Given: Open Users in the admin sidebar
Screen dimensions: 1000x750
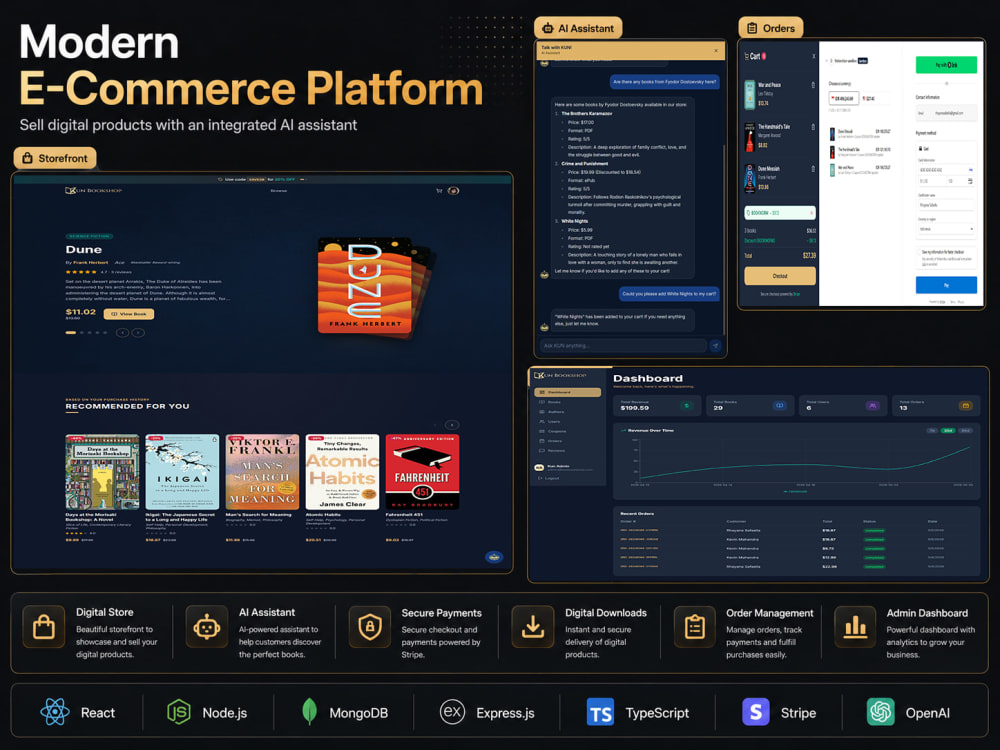Looking at the screenshot, I should click(568, 422).
